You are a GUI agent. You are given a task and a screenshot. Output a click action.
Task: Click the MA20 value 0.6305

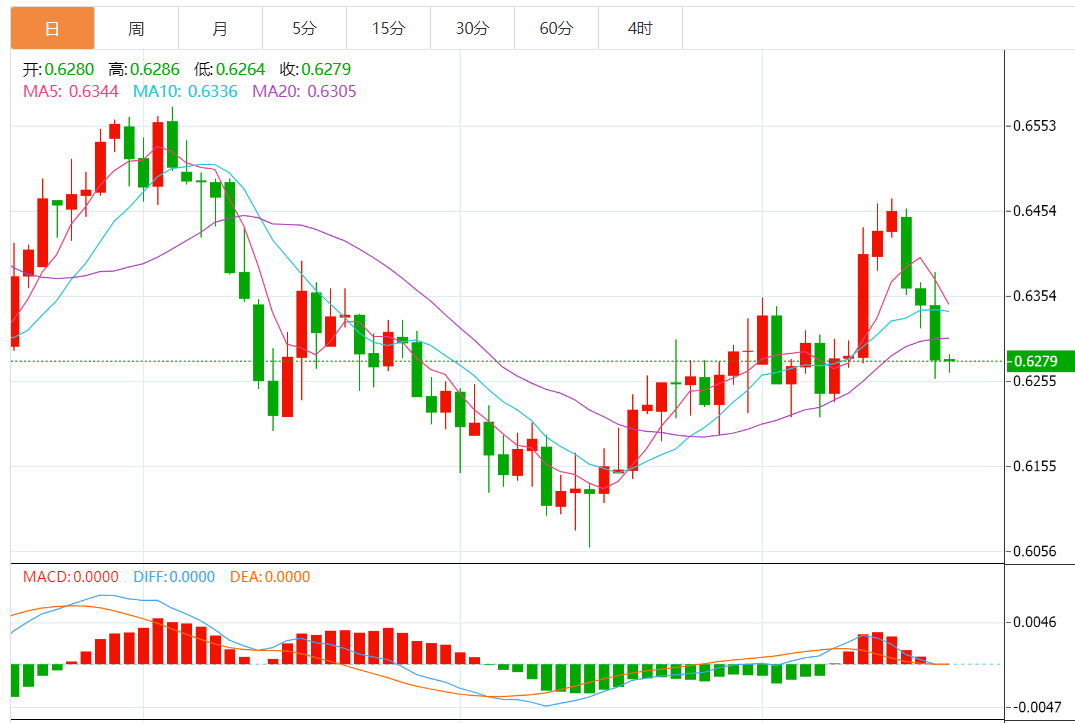[332, 91]
